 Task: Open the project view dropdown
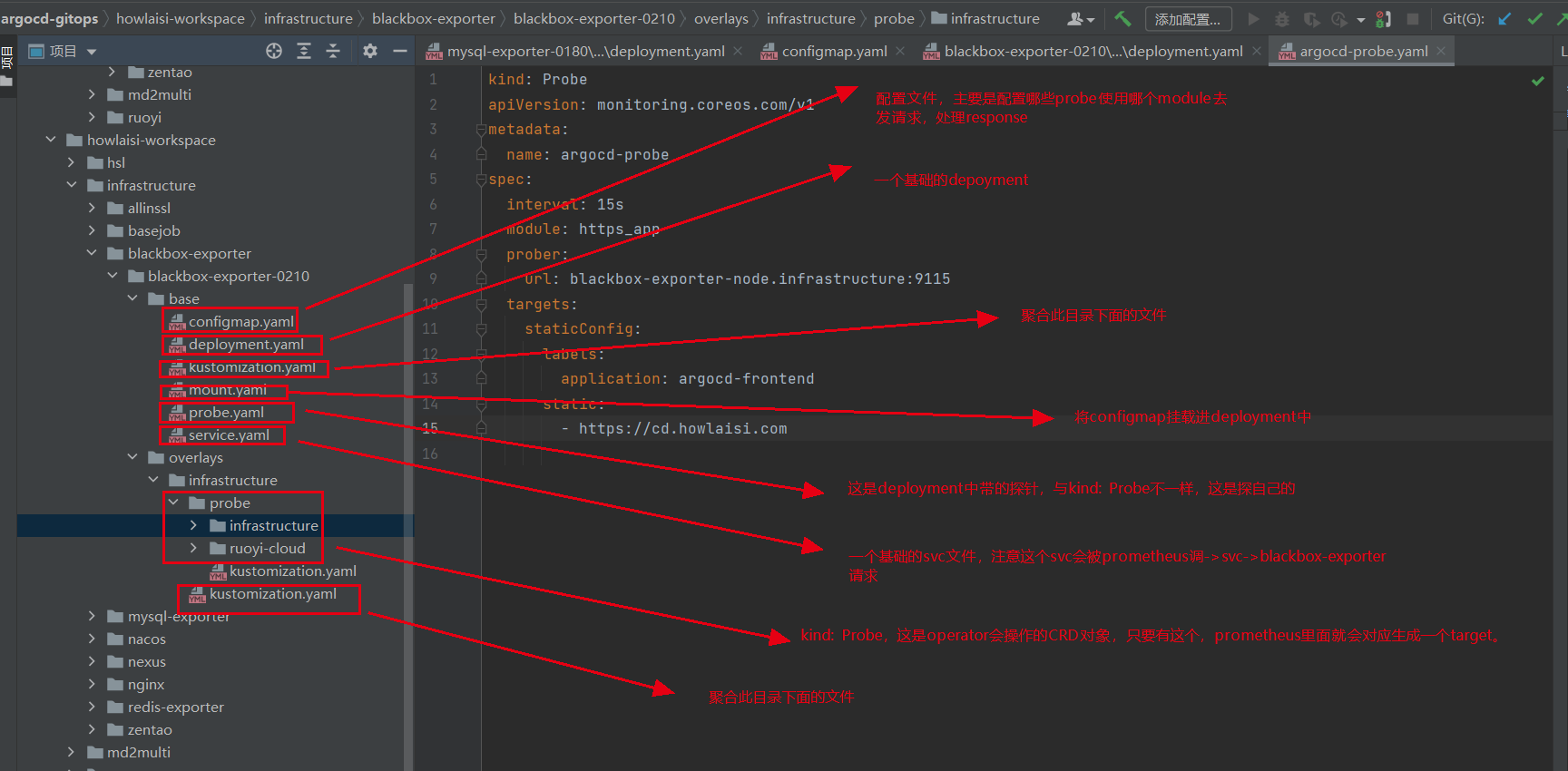[x=92, y=52]
